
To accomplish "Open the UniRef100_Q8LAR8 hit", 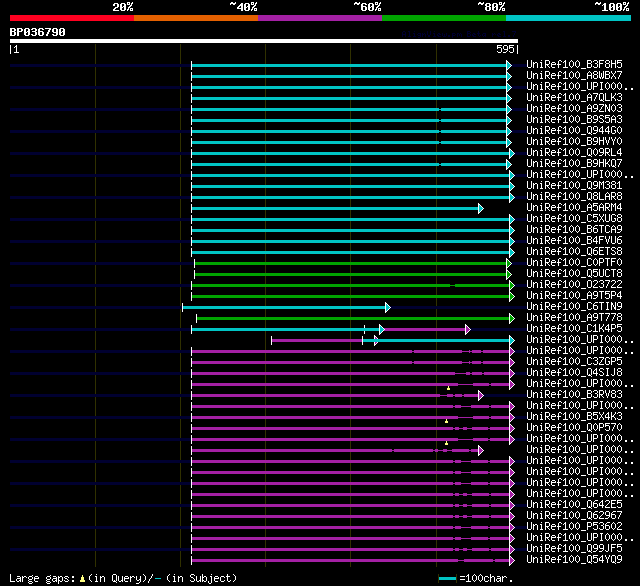I will [x=574, y=197].
